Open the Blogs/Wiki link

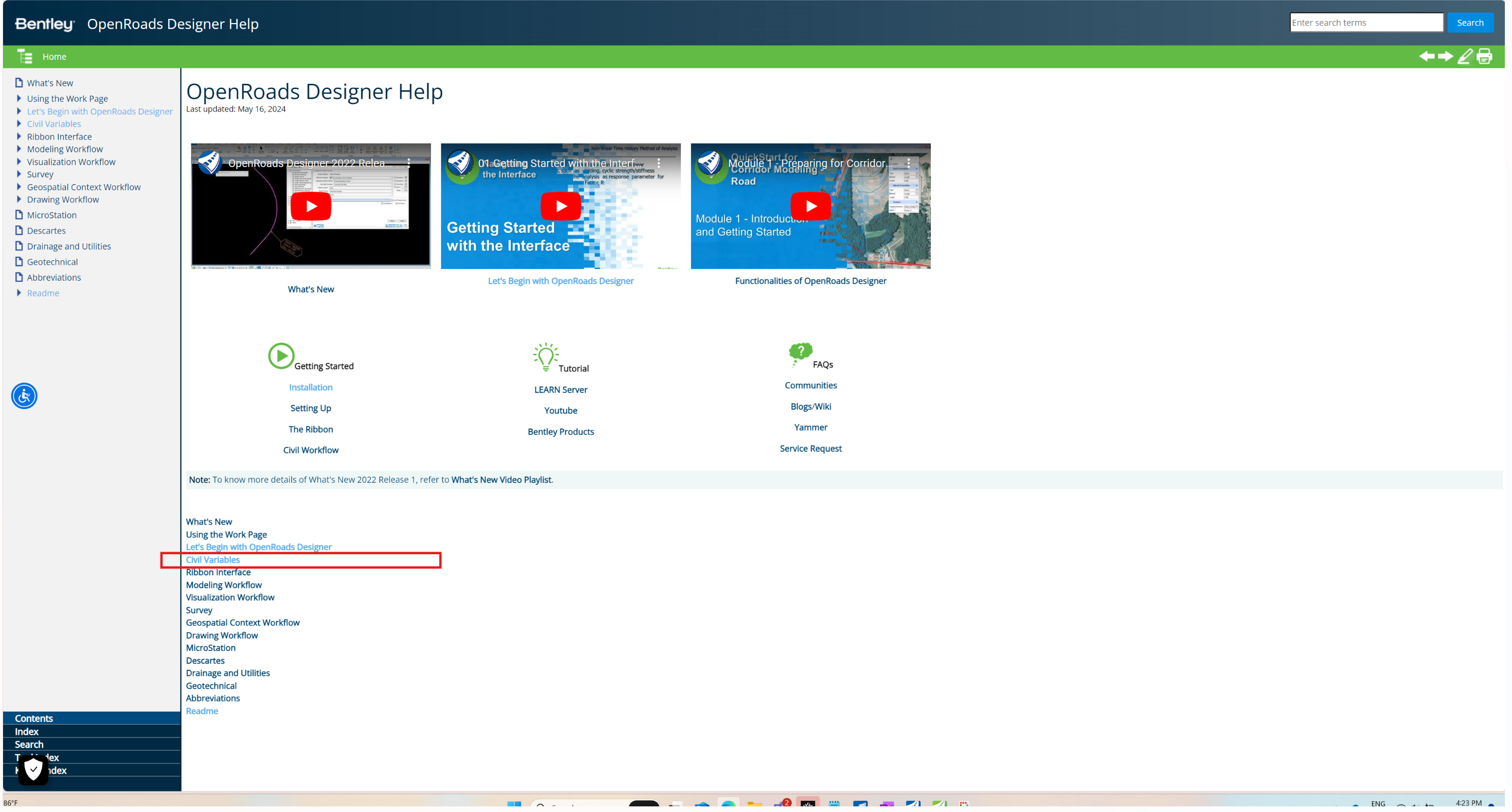click(811, 407)
